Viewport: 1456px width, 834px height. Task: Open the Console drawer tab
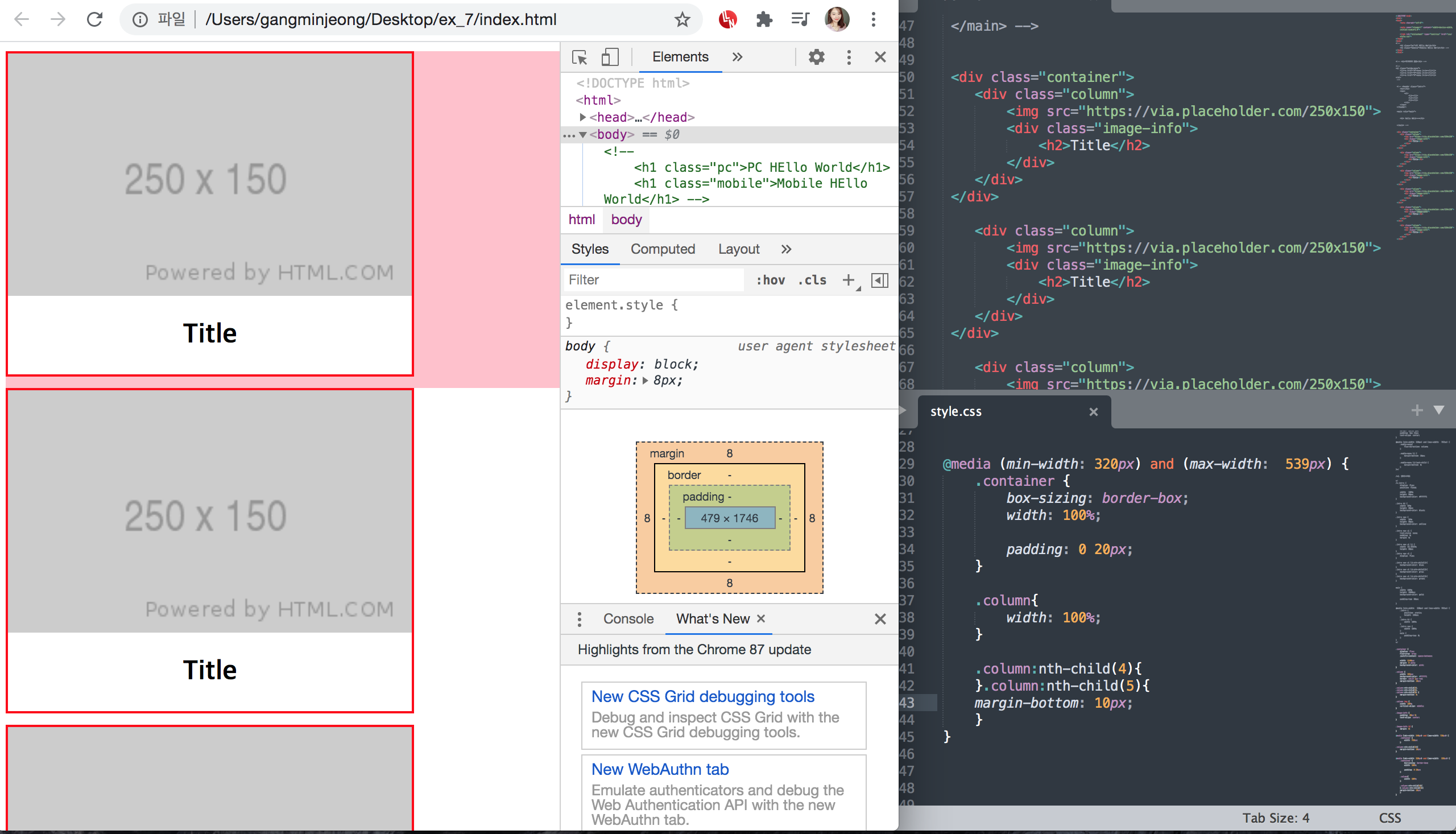628,618
